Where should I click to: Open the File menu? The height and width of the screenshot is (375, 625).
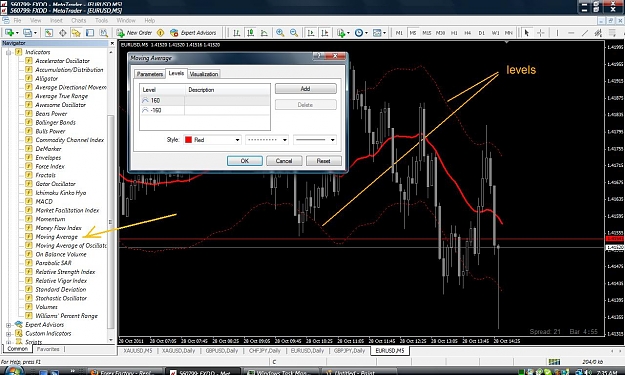pos(18,20)
